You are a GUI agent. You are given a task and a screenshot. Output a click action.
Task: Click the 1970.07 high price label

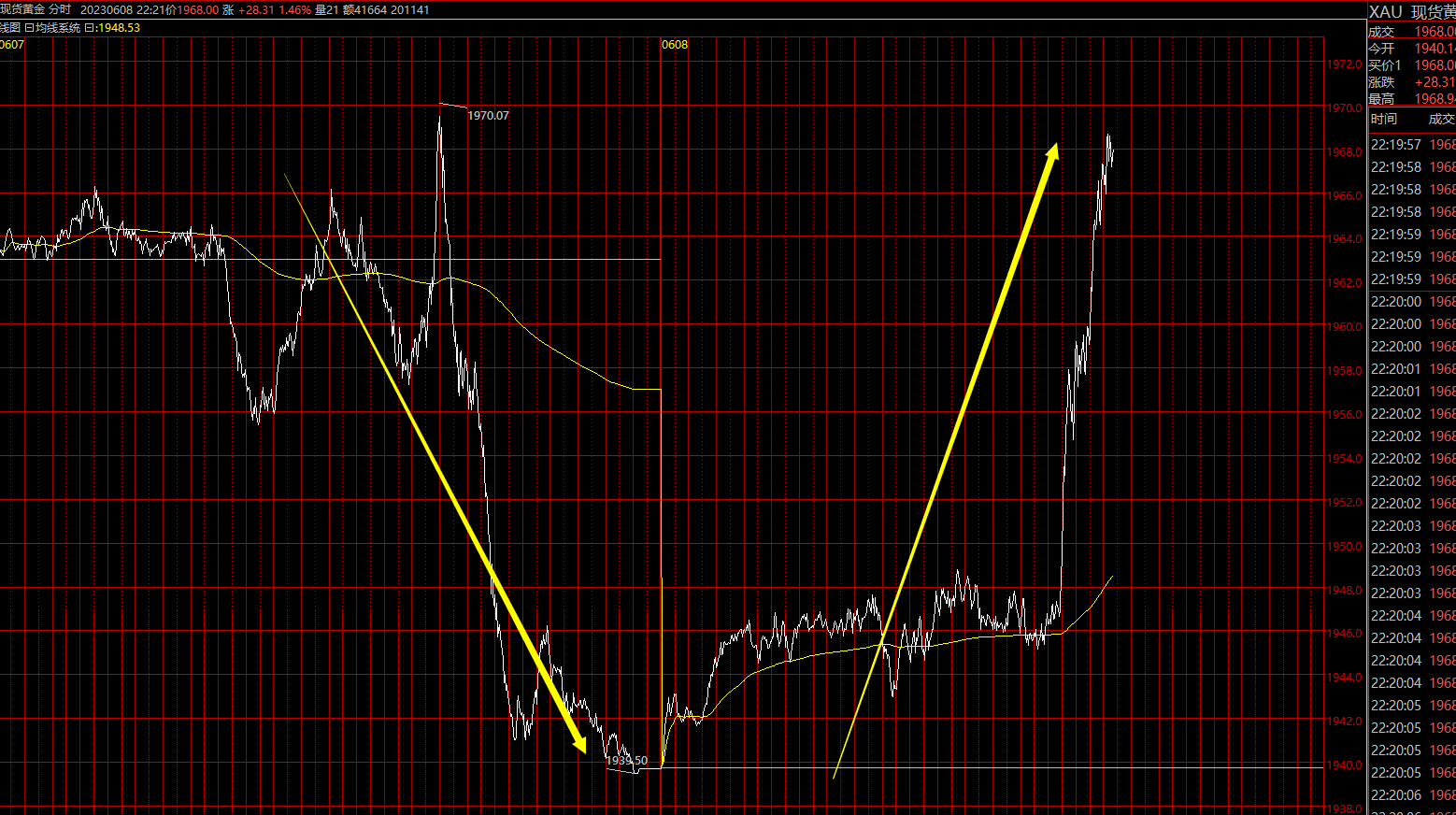coord(488,115)
